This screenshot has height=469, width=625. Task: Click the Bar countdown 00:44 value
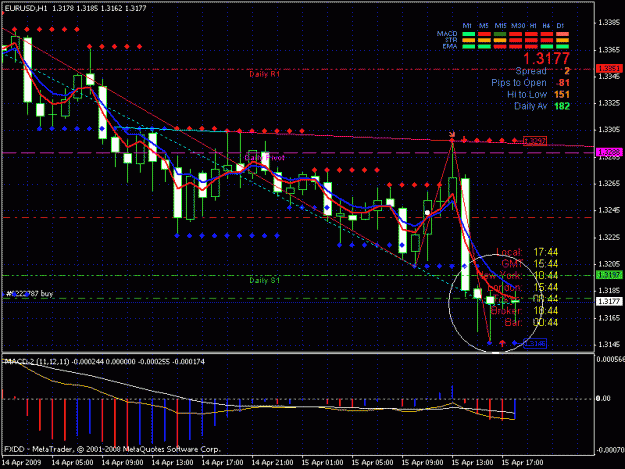pyautogui.click(x=546, y=322)
